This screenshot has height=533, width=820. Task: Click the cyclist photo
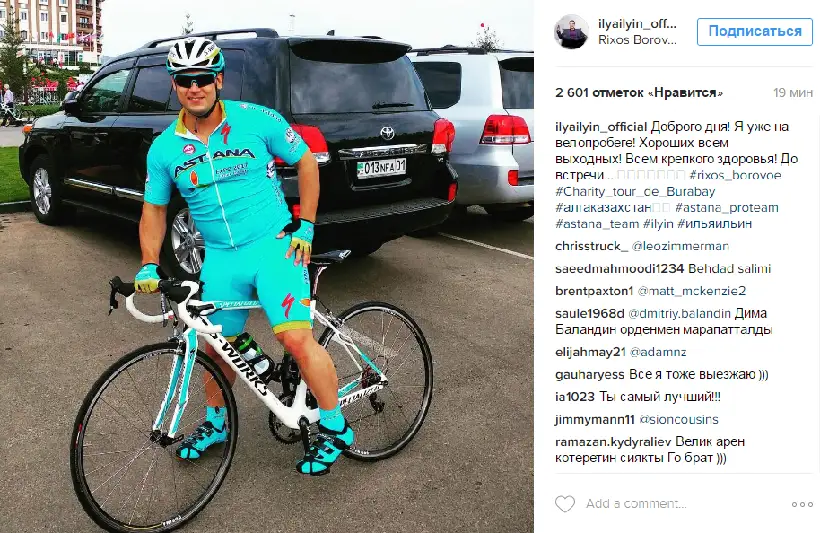click(267, 267)
